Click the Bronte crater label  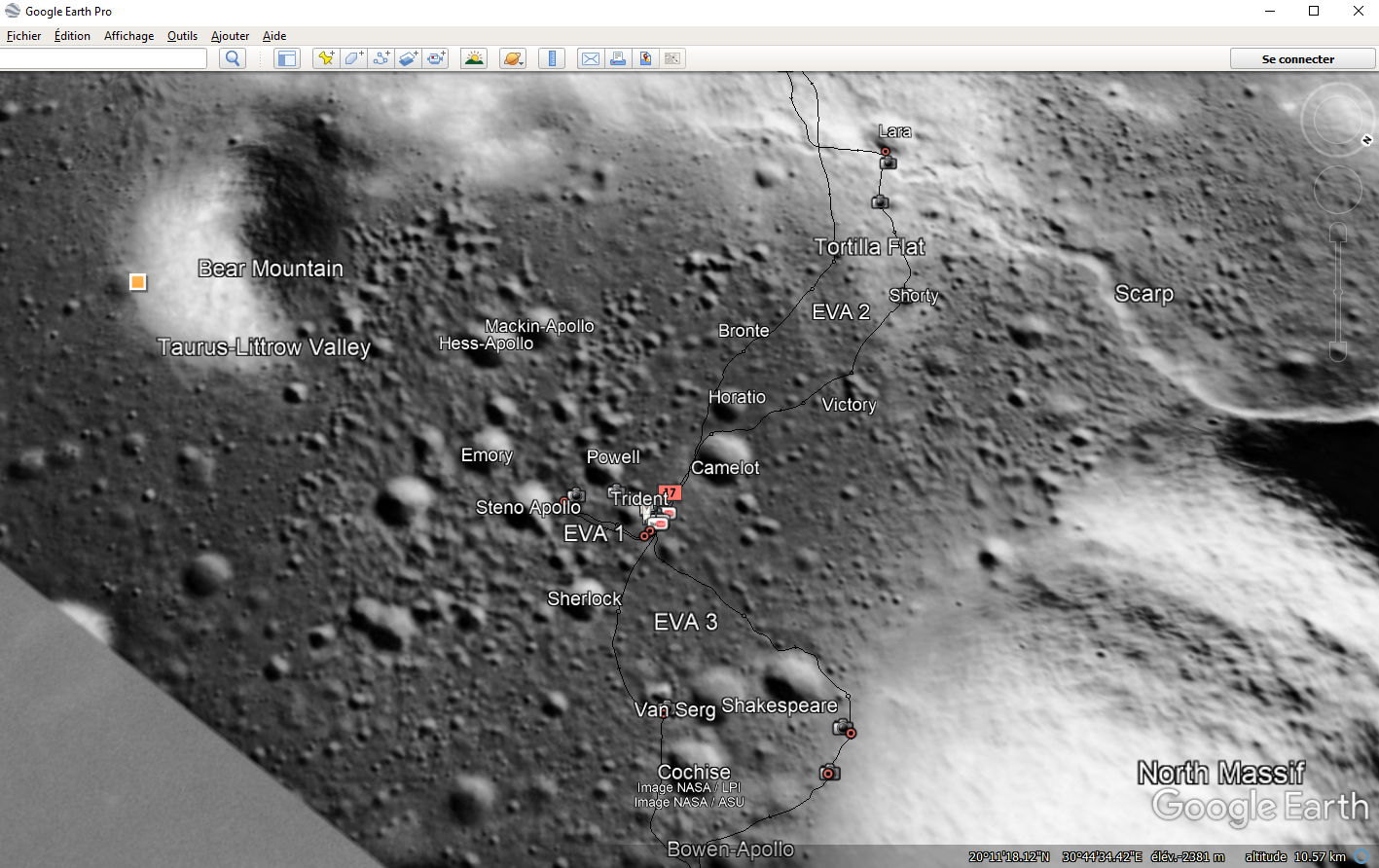[744, 331]
